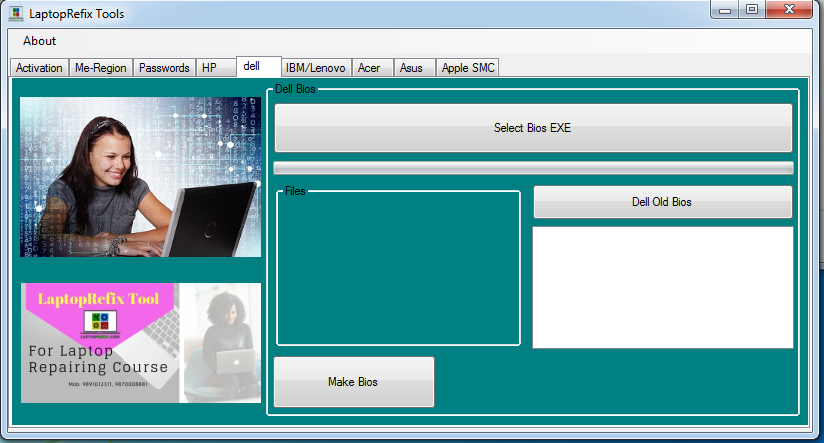Maximize the LaptopRefix Tools window
This screenshot has height=443, width=824.
click(752, 9)
